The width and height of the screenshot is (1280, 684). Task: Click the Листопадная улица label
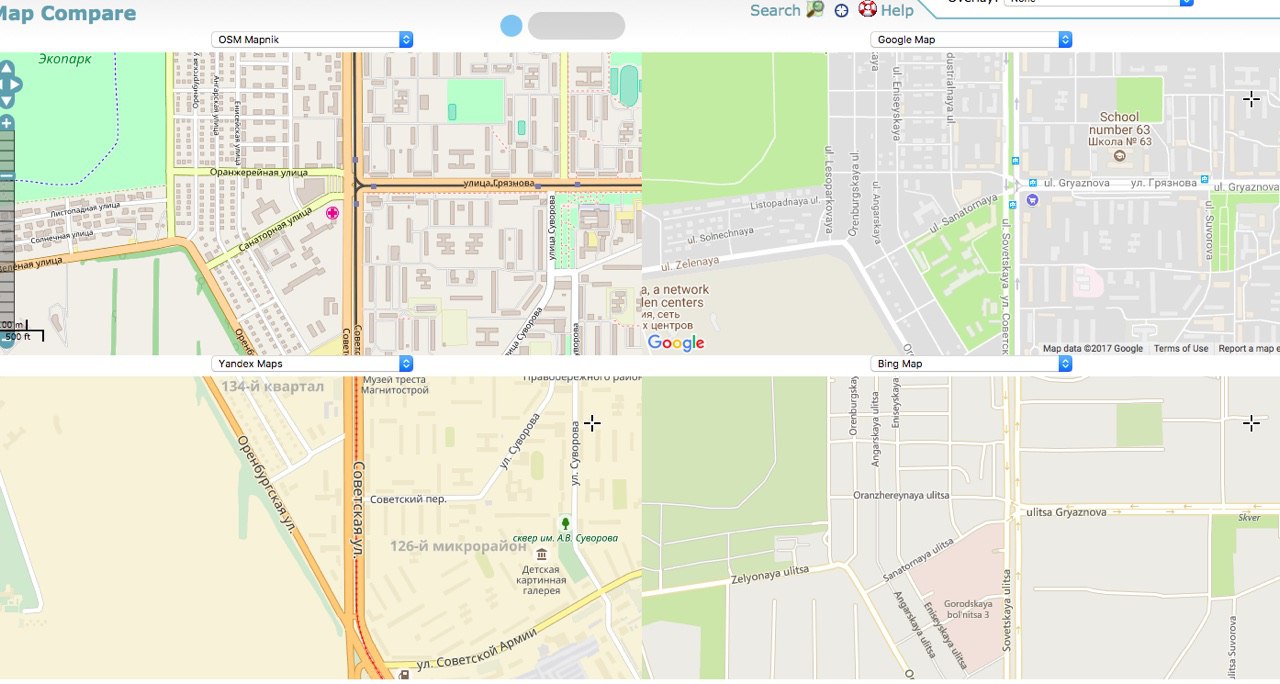(85, 211)
